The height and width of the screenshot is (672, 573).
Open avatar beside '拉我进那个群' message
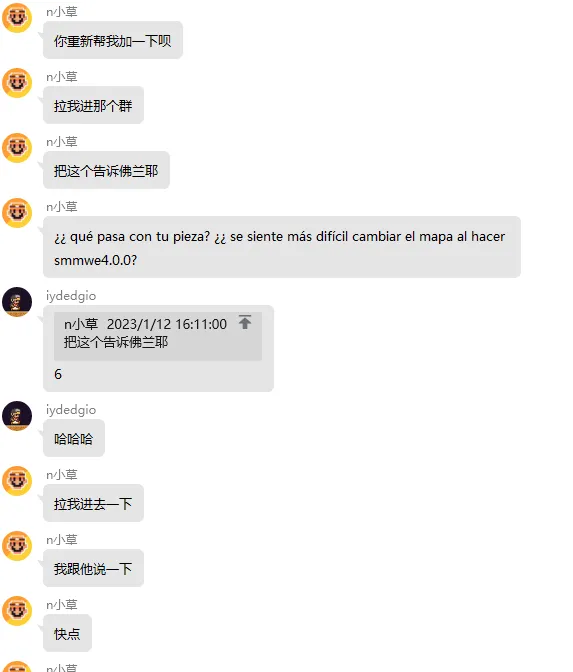point(17,83)
